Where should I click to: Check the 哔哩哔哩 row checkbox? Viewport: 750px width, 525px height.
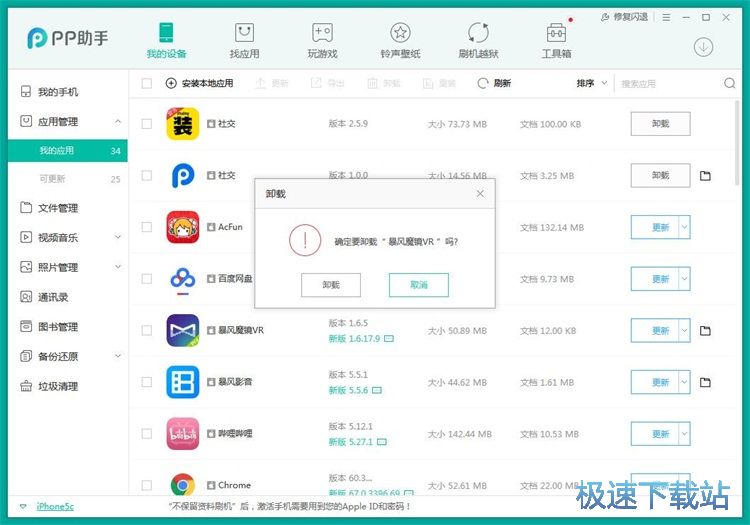(x=147, y=434)
